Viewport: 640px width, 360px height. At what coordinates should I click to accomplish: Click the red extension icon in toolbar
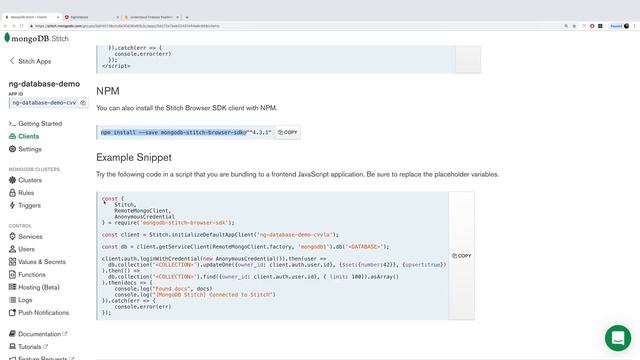point(592,26)
